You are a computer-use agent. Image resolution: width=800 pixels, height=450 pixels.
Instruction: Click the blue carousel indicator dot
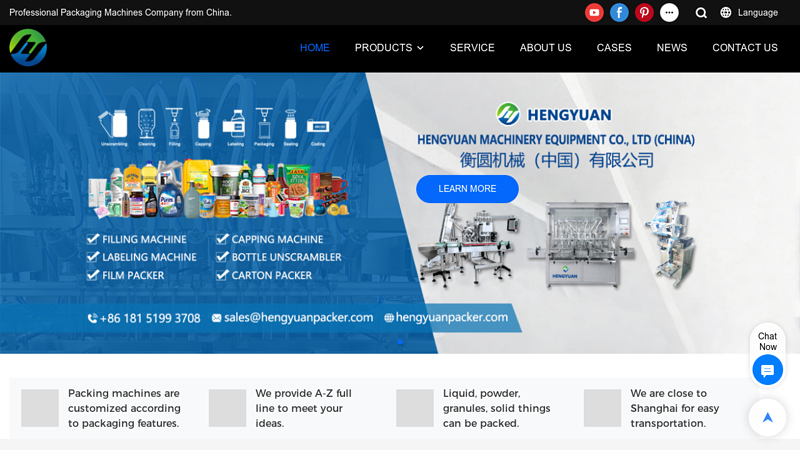click(400, 342)
